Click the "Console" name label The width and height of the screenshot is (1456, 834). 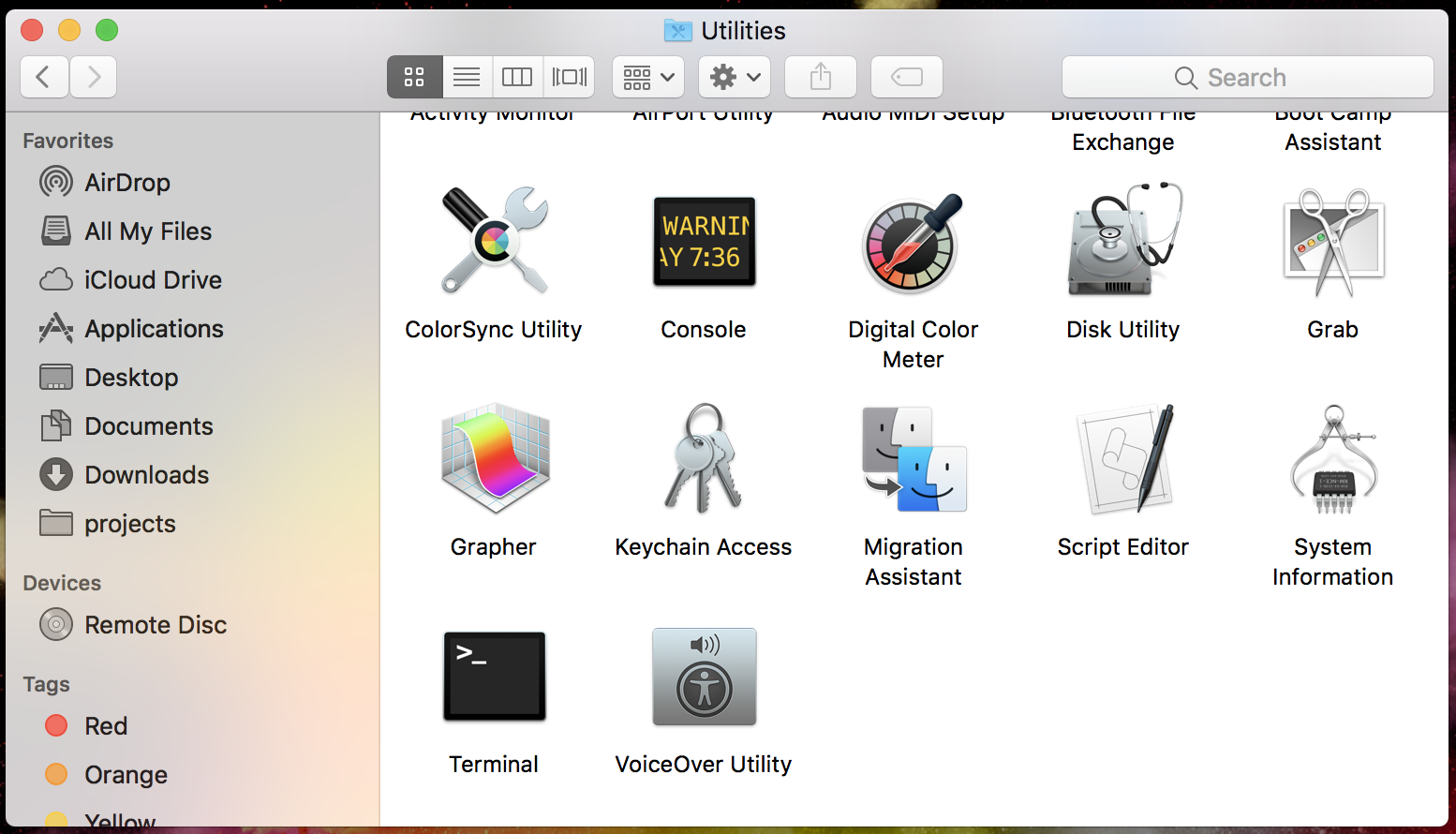pyautogui.click(x=704, y=330)
